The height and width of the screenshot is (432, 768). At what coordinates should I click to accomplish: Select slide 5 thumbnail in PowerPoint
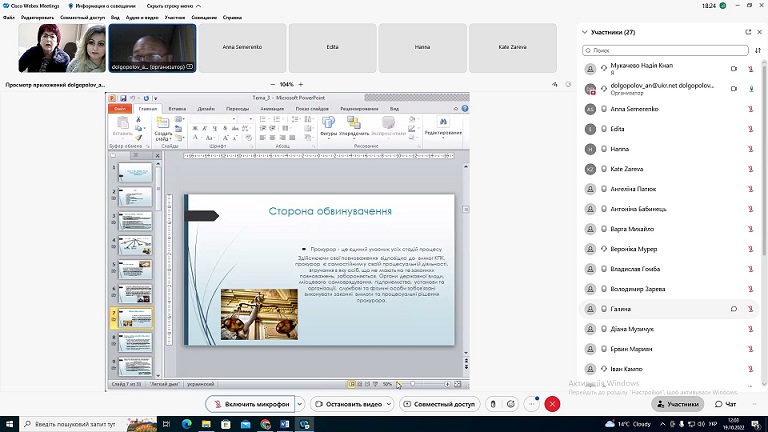pyautogui.click(x=135, y=269)
